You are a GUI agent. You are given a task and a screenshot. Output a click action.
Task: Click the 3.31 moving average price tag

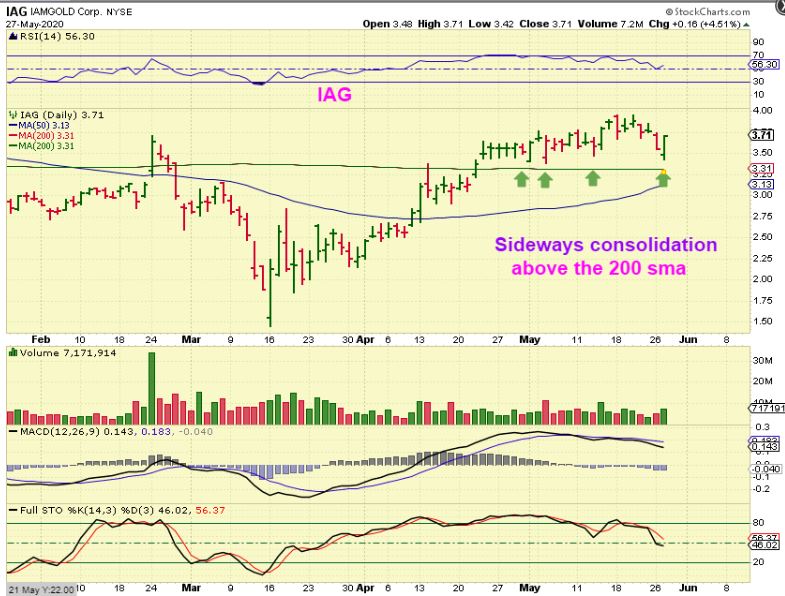click(761, 169)
